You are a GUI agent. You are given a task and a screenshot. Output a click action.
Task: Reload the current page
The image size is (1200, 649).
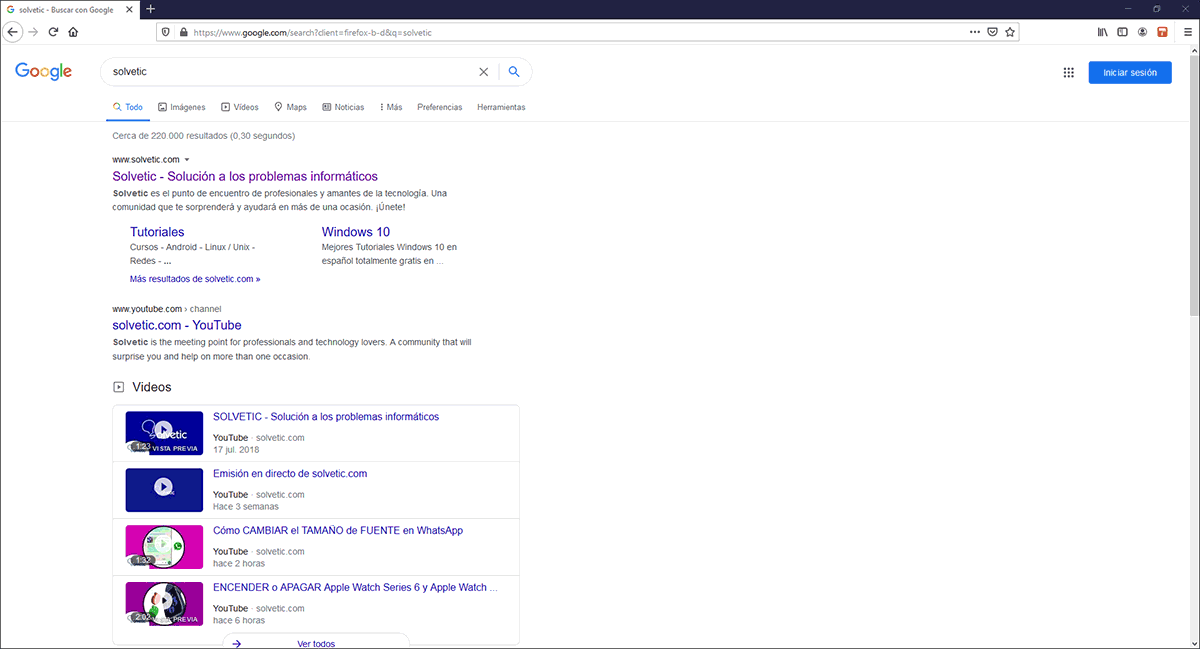point(53,32)
